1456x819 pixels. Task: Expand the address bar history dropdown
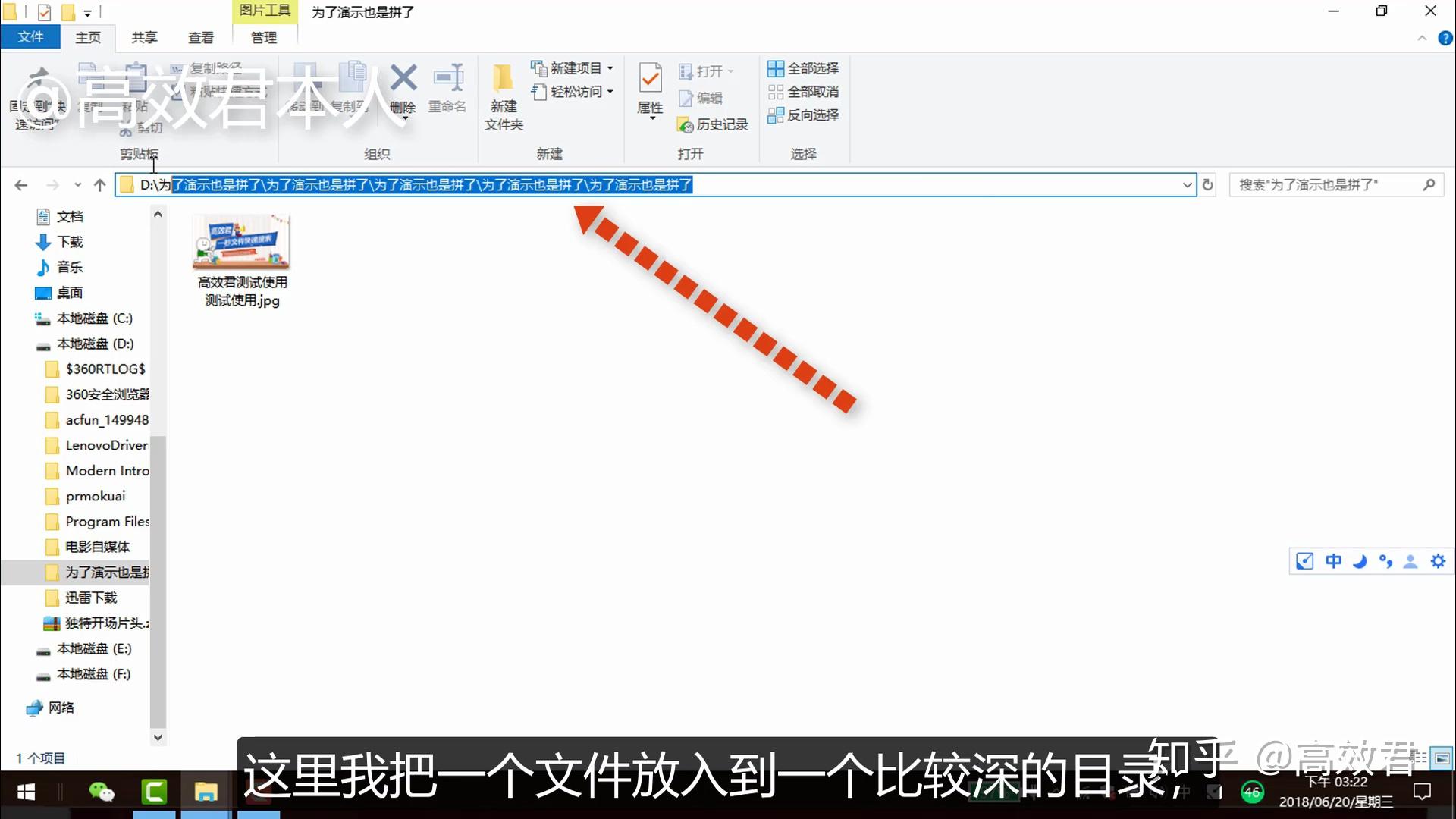(x=1187, y=185)
